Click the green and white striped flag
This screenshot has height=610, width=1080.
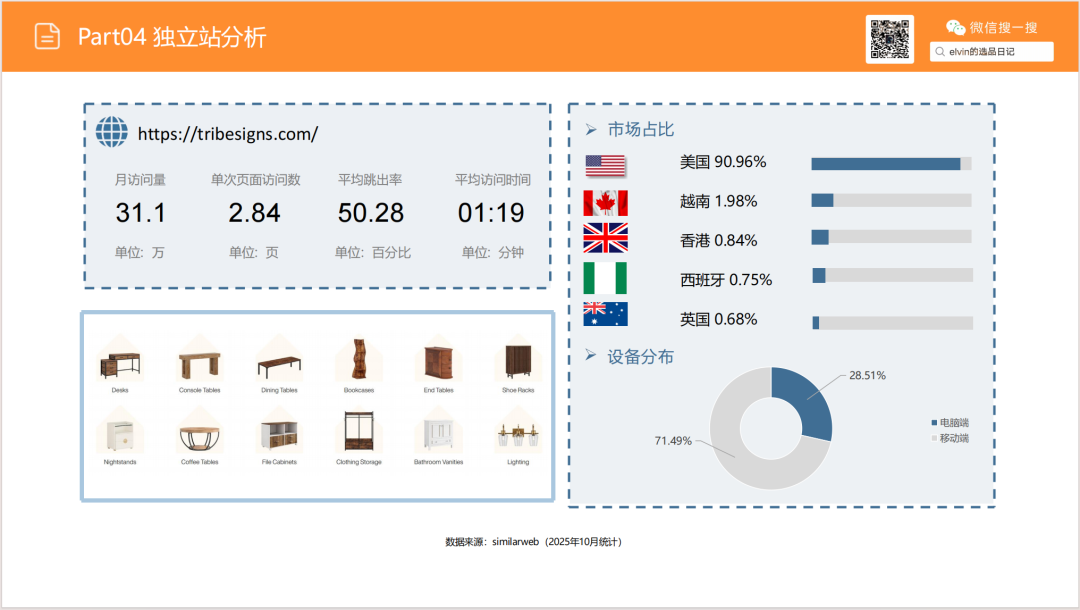point(605,277)
